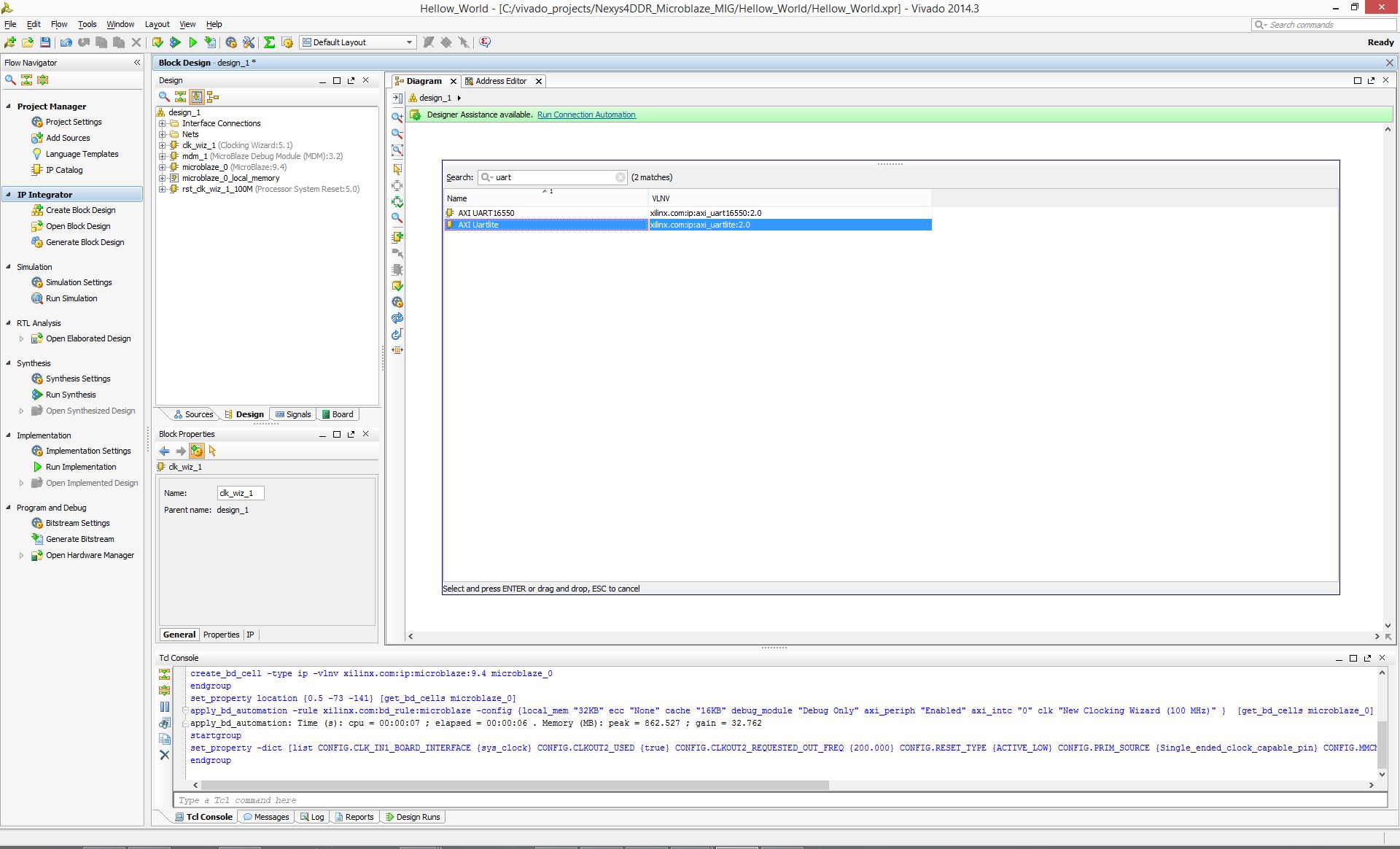Open the Tools menu
The height and width of the screenshot is (849, 1400).
click(87, 24)
